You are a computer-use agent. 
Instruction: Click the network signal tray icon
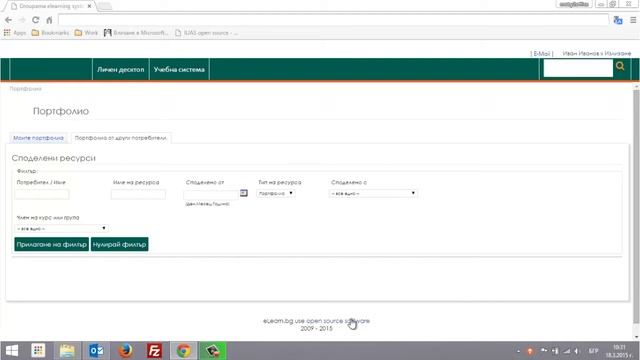click(x=567, y=351)
